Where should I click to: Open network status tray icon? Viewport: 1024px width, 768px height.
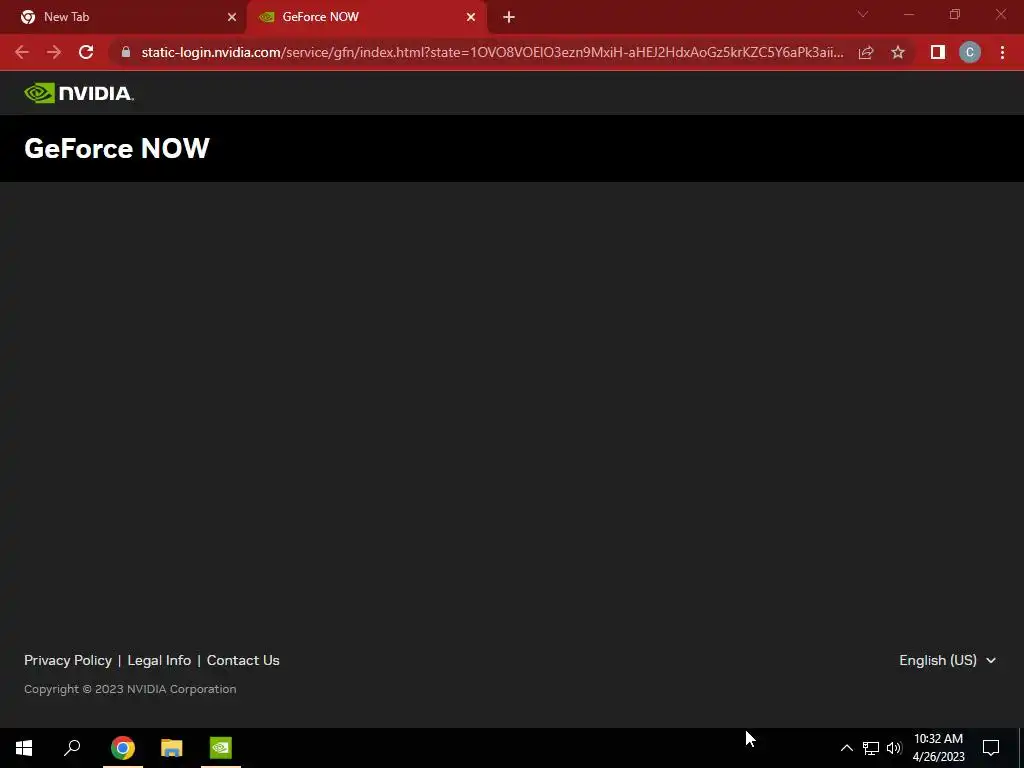[x=871, y=748]
